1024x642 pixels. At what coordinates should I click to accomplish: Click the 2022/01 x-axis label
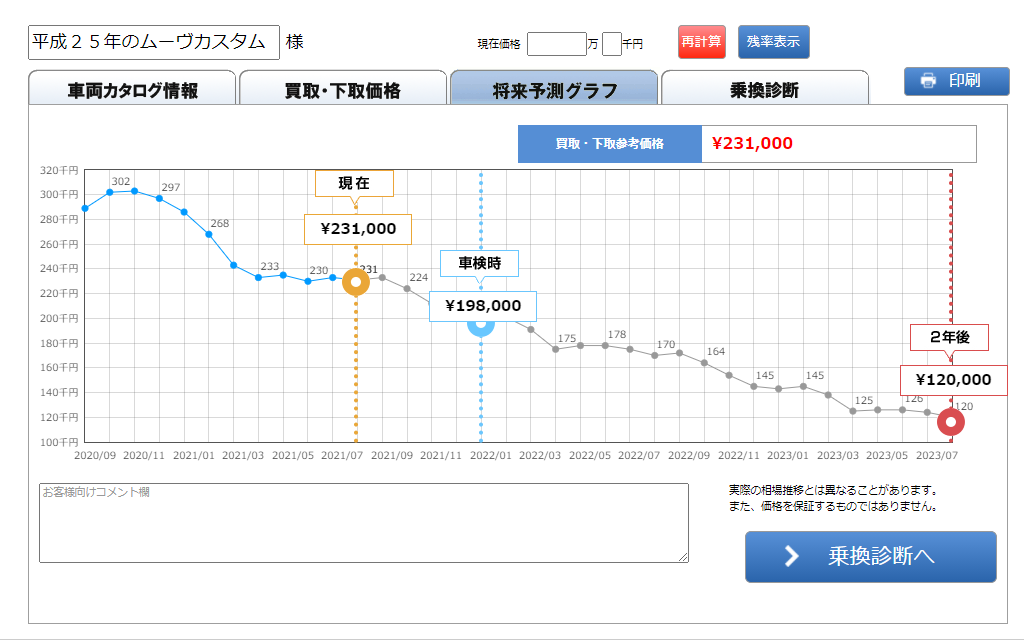(x=490, y=455)
